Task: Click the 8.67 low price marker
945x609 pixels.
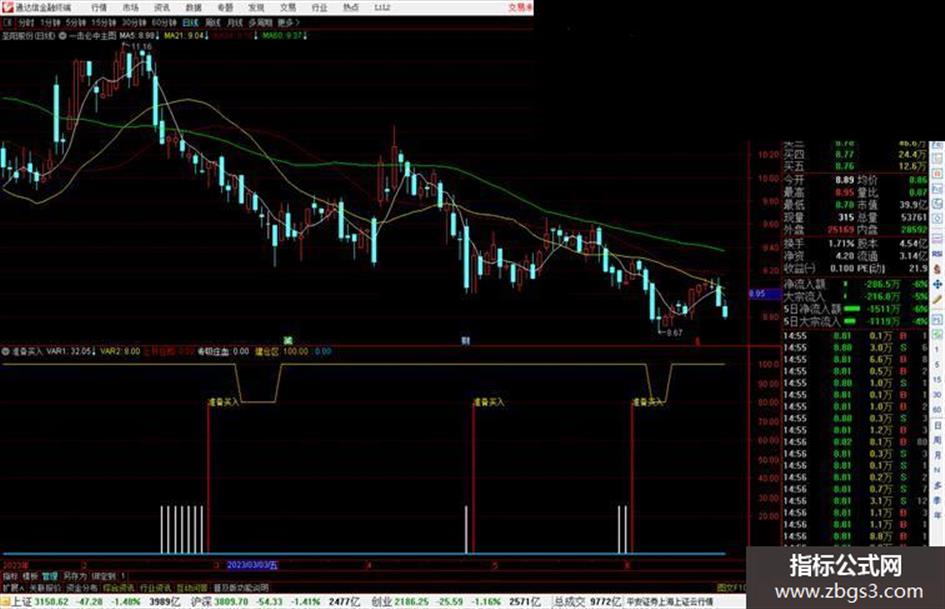Action: coord(673,332)
